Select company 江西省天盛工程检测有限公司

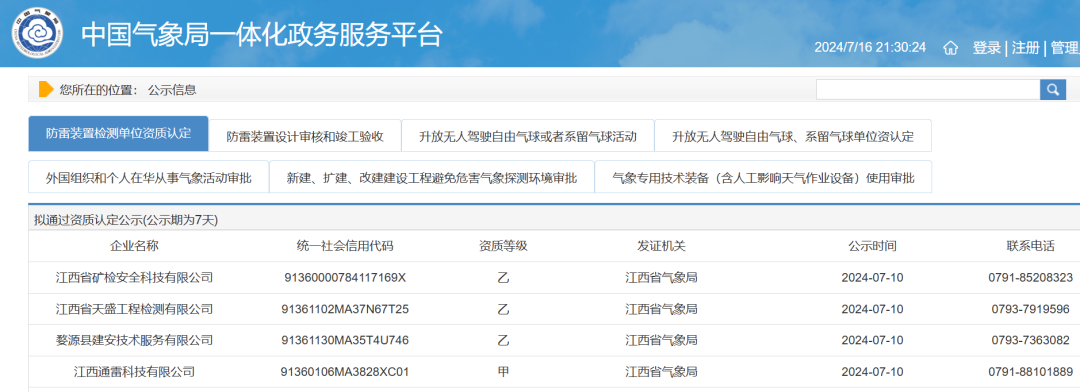(134, 309)
